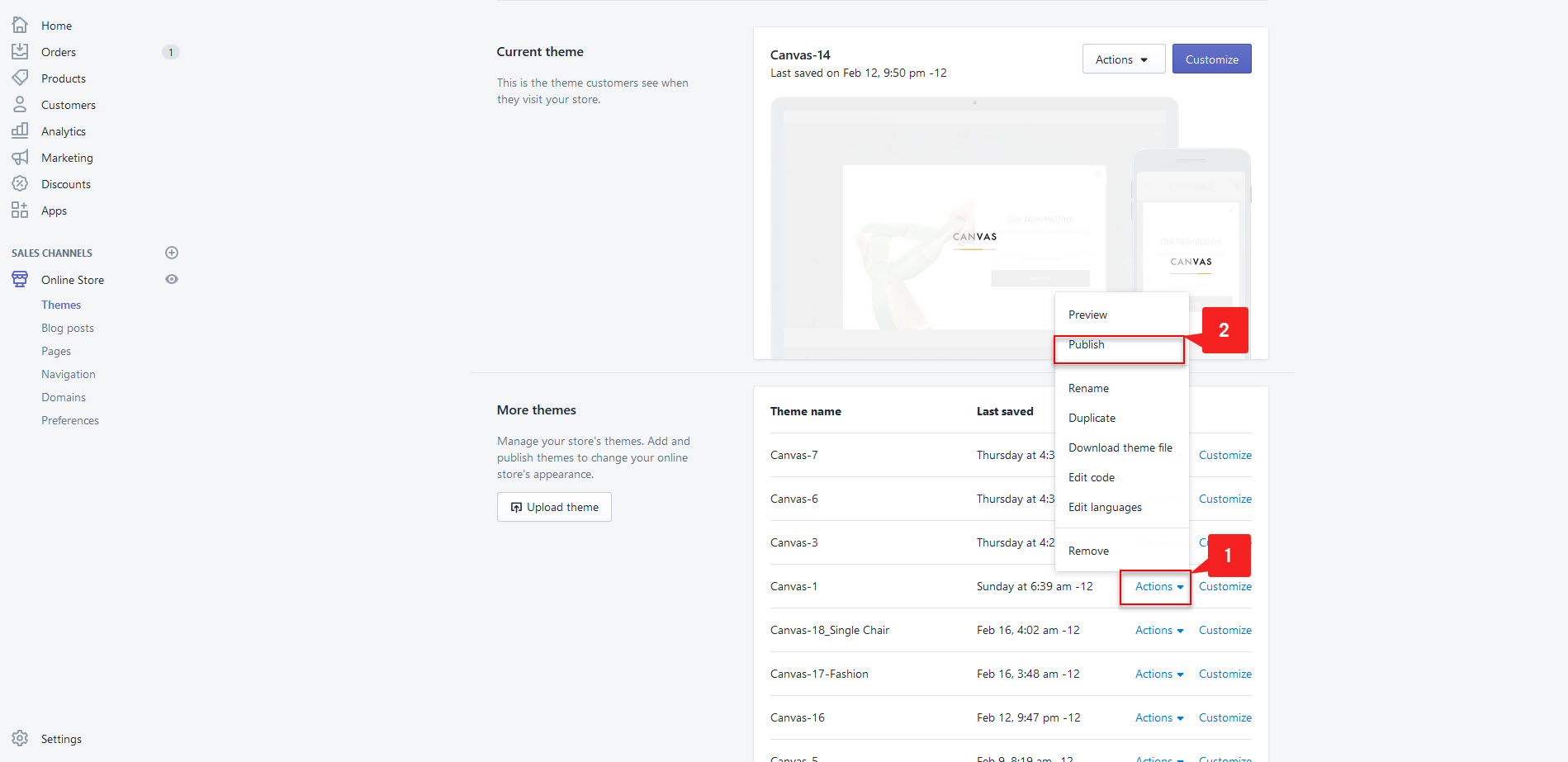Open Actions dropdown for Canvas-18_Single Chair
The height and width of the screenshot is (762, 1568).
tap(1159, 630)
